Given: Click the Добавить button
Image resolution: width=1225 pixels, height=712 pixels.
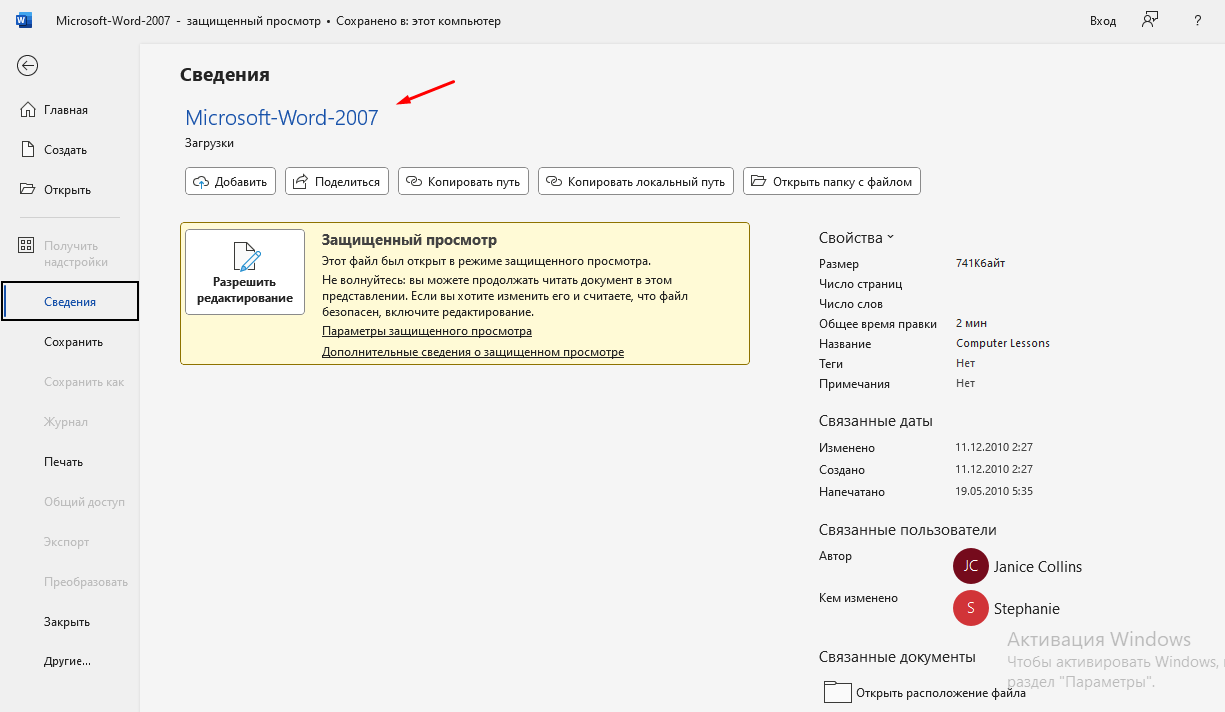Looking at the screenshot, I should click(230, 181).
